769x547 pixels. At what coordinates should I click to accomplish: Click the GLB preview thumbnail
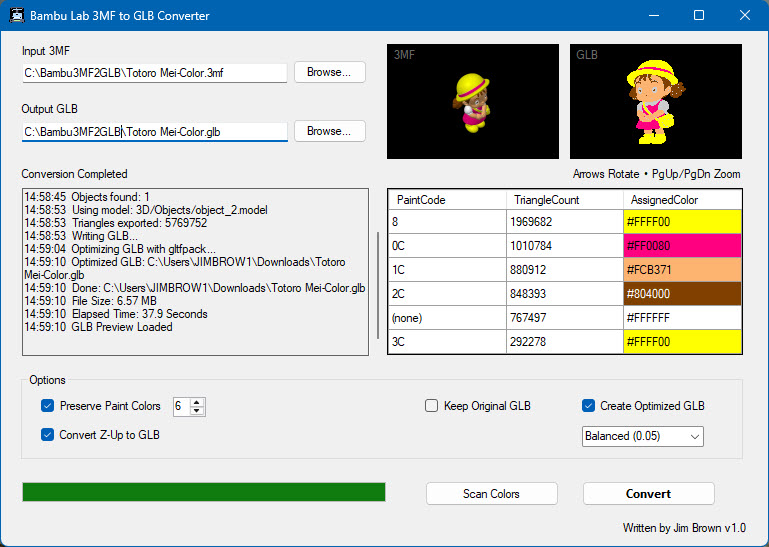point(656,102)
